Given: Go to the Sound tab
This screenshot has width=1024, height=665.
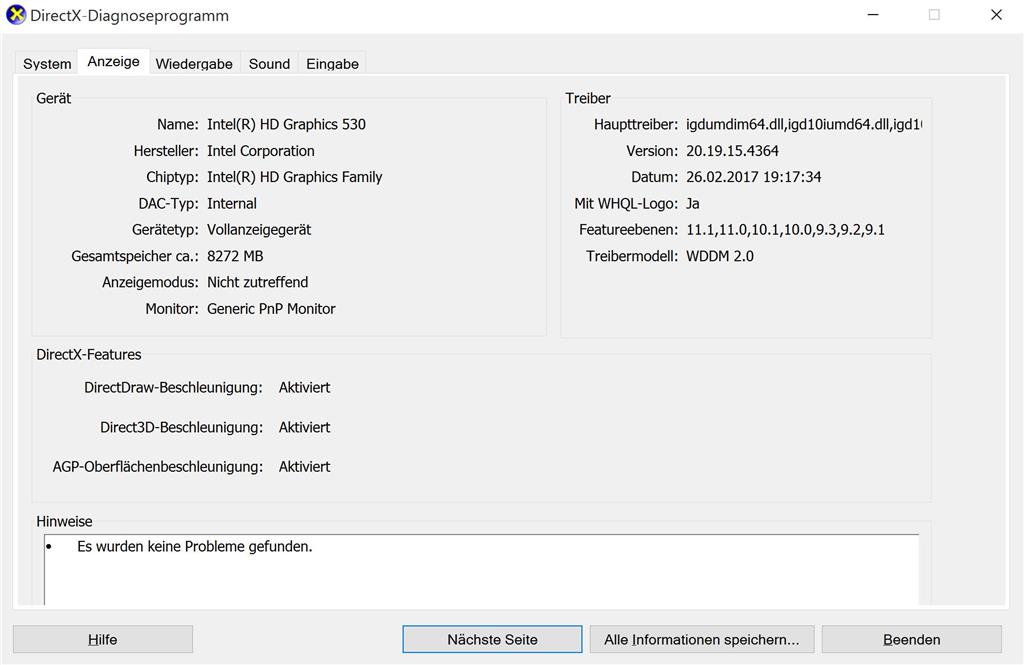Looking at the screenshot, I should (x=269, y=63).
